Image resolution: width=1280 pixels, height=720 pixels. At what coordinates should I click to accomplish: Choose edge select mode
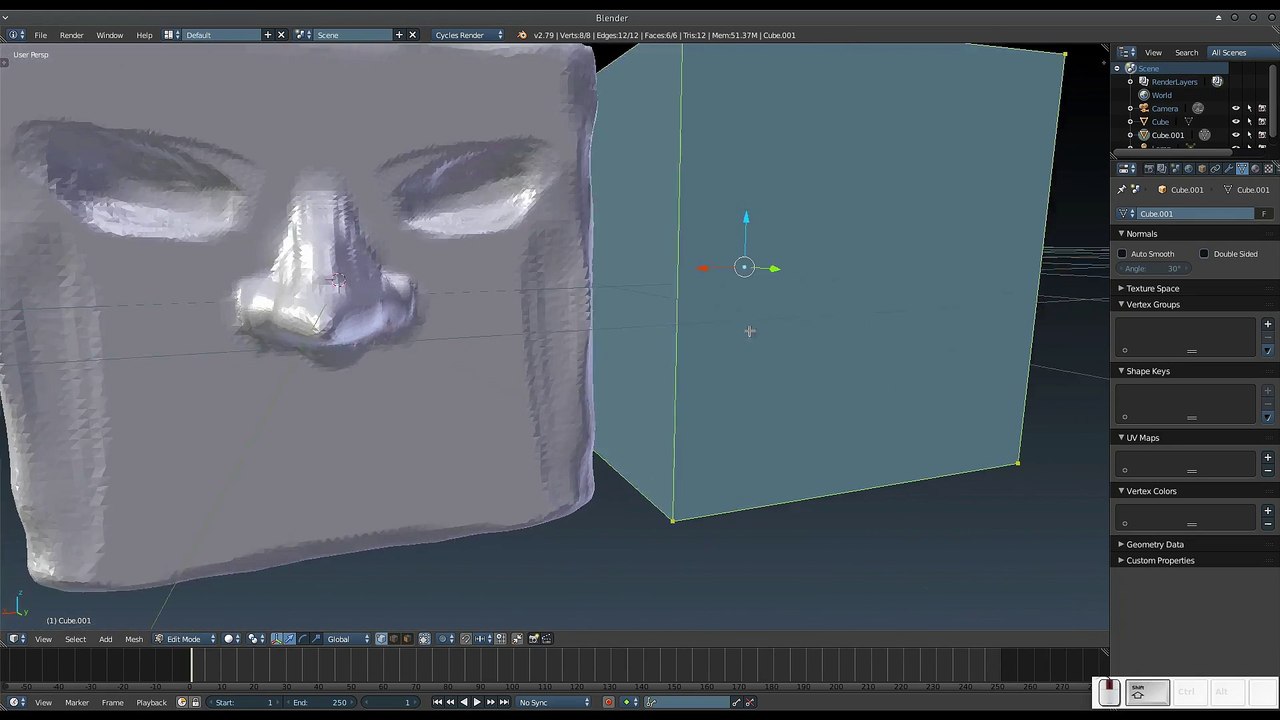[x=394, y=639]
